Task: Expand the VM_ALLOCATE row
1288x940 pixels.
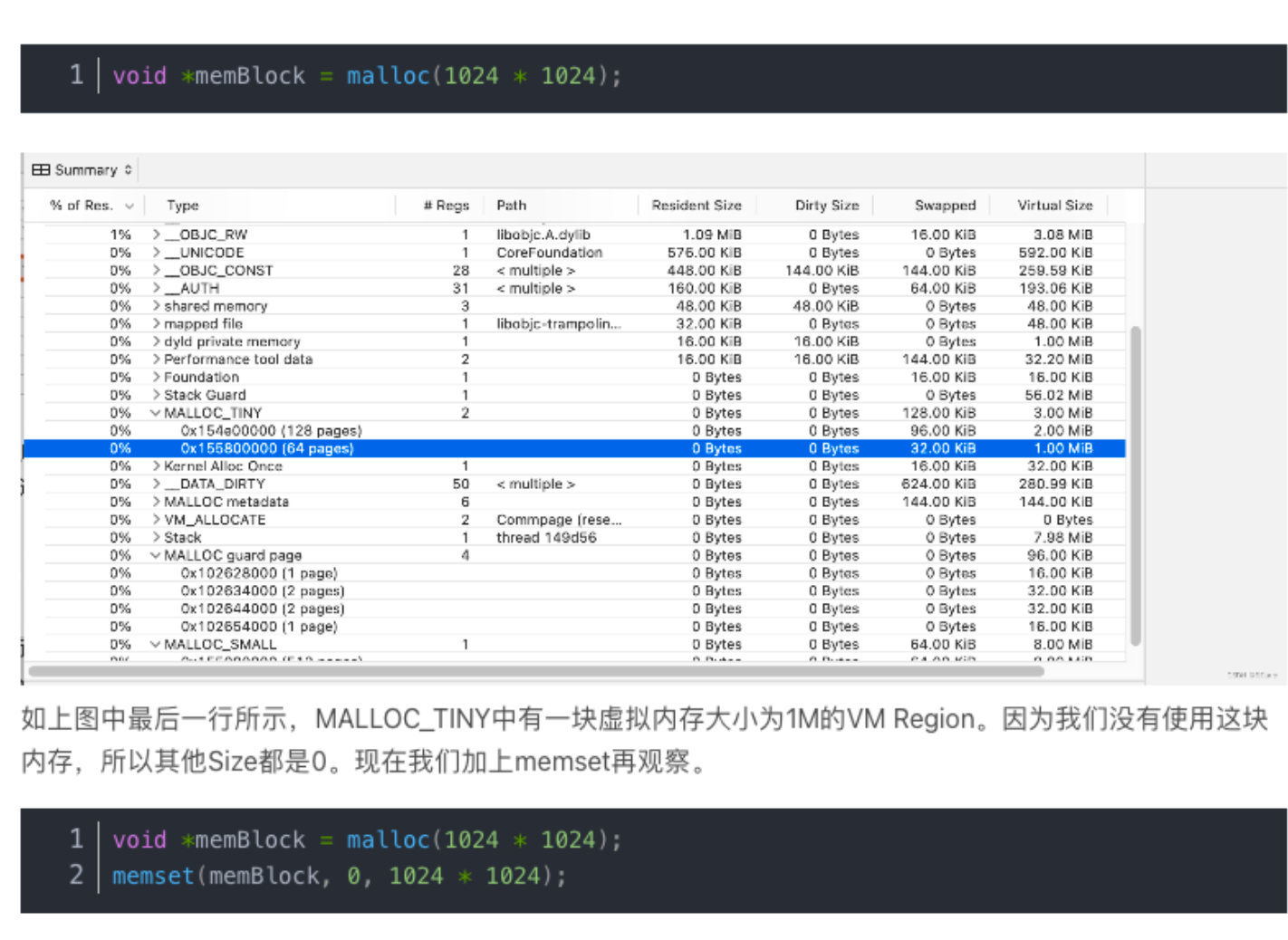Action: coord(156,520)
